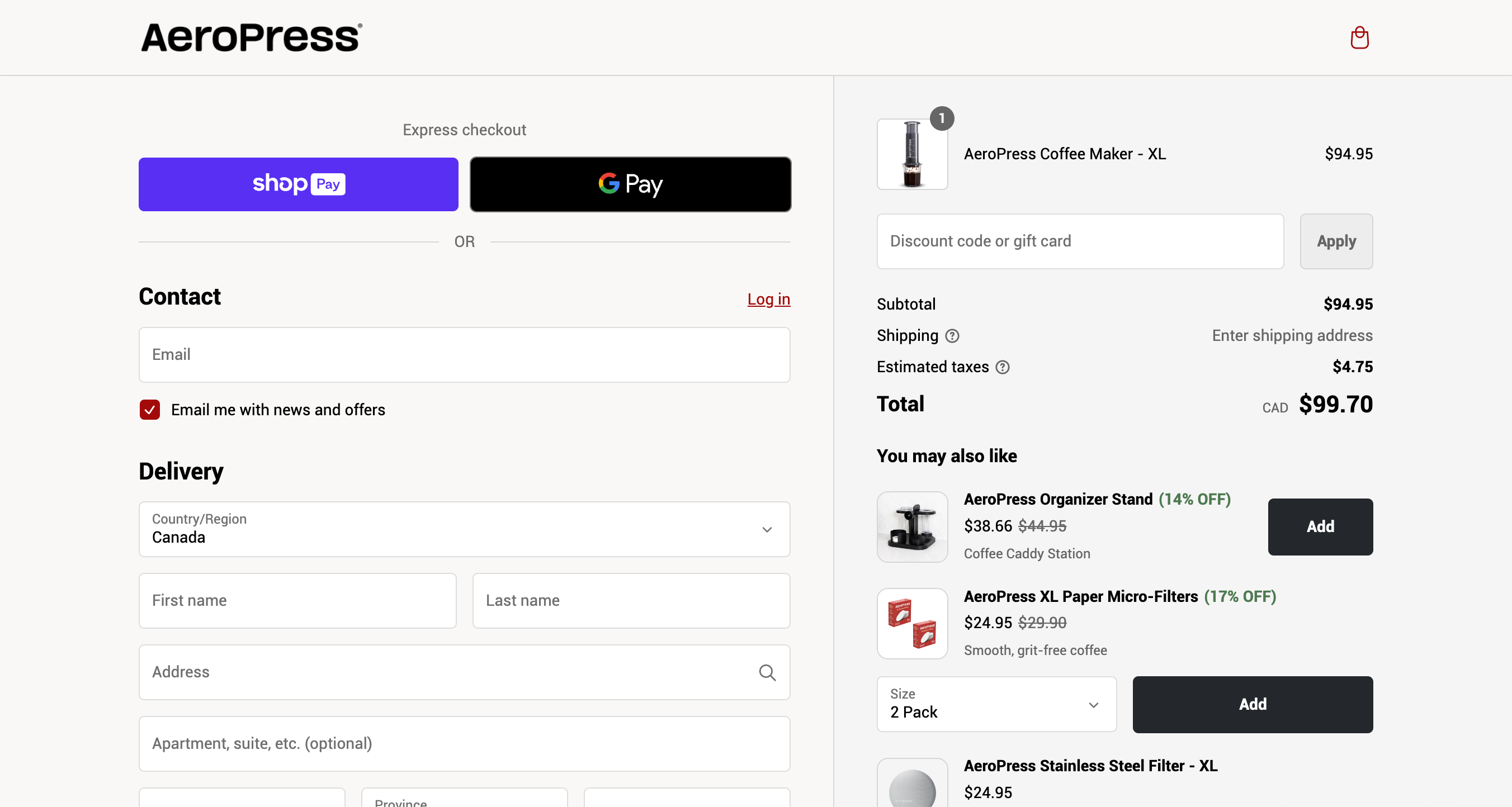Click the AeroPress logo
1512x807 pixels.
point(251,37)
